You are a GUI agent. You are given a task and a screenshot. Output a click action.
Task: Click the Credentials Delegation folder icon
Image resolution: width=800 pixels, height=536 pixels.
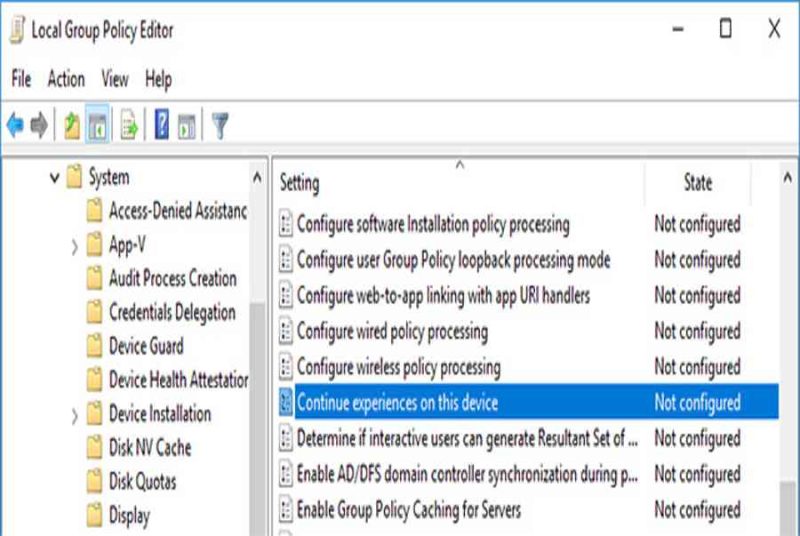coord(94,312)
